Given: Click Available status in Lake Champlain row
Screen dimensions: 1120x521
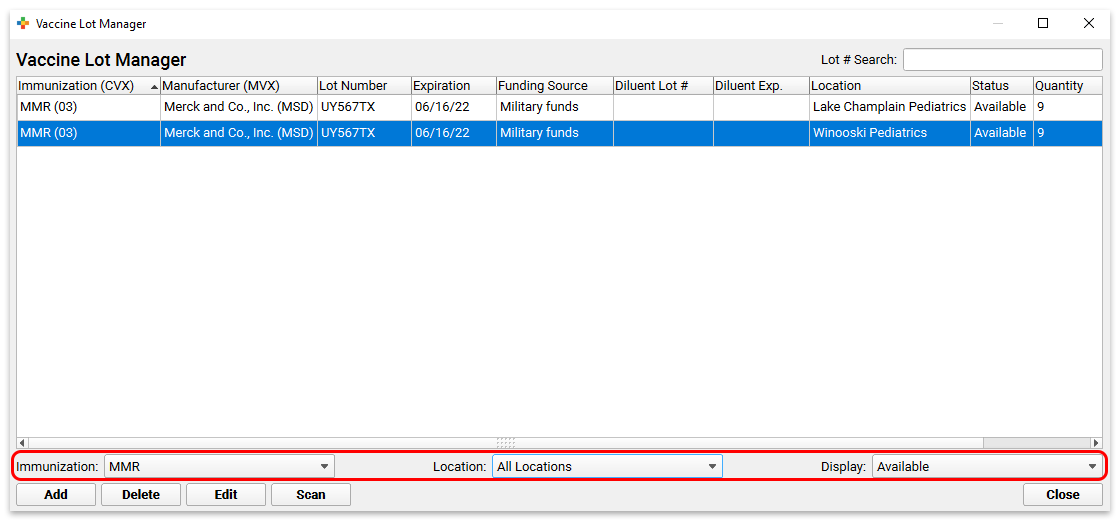Looking at the screenshot, I should [x=1001, y=107].
